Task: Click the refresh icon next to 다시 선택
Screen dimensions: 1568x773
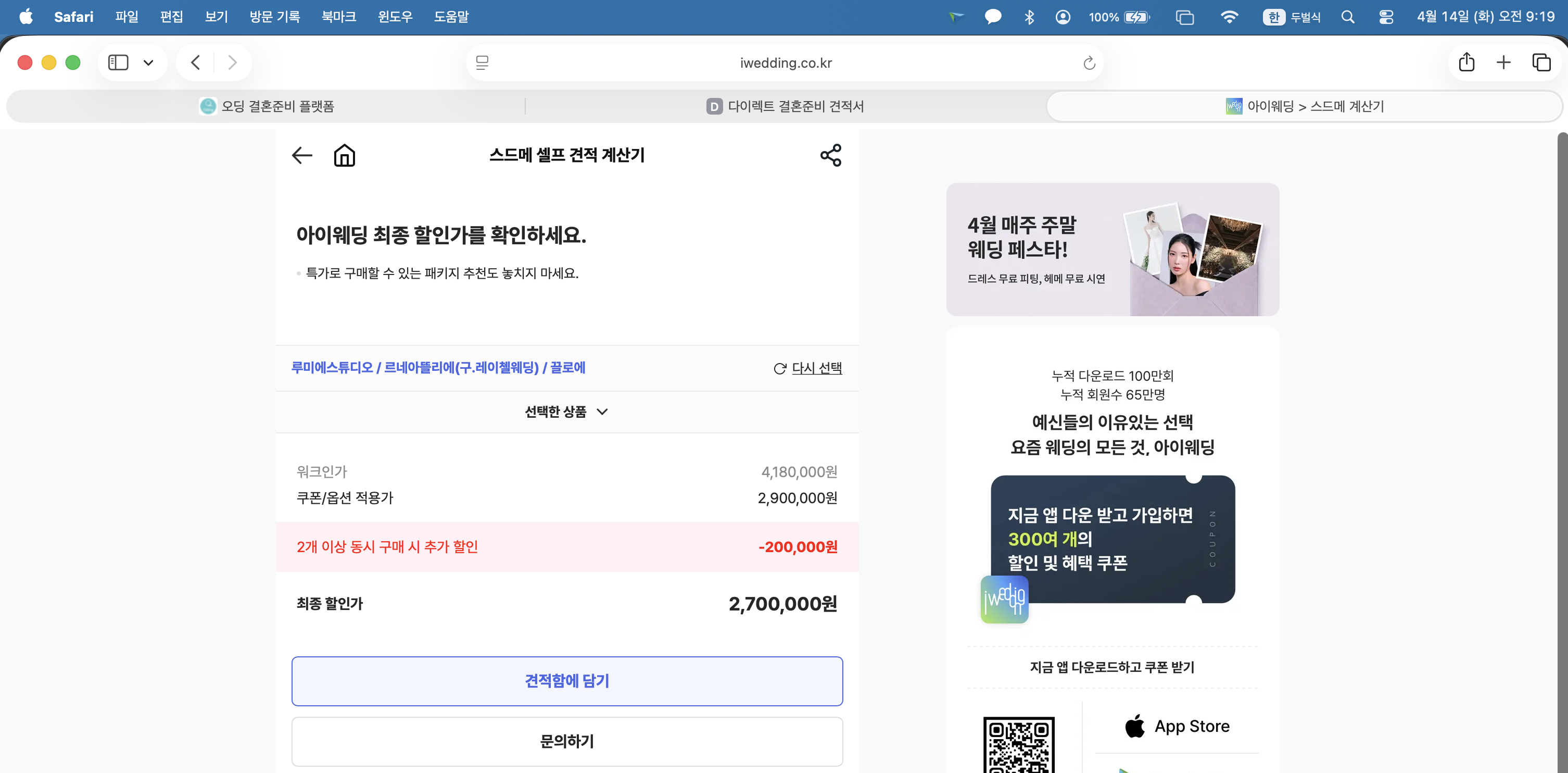Action: (x=780, y=368)
